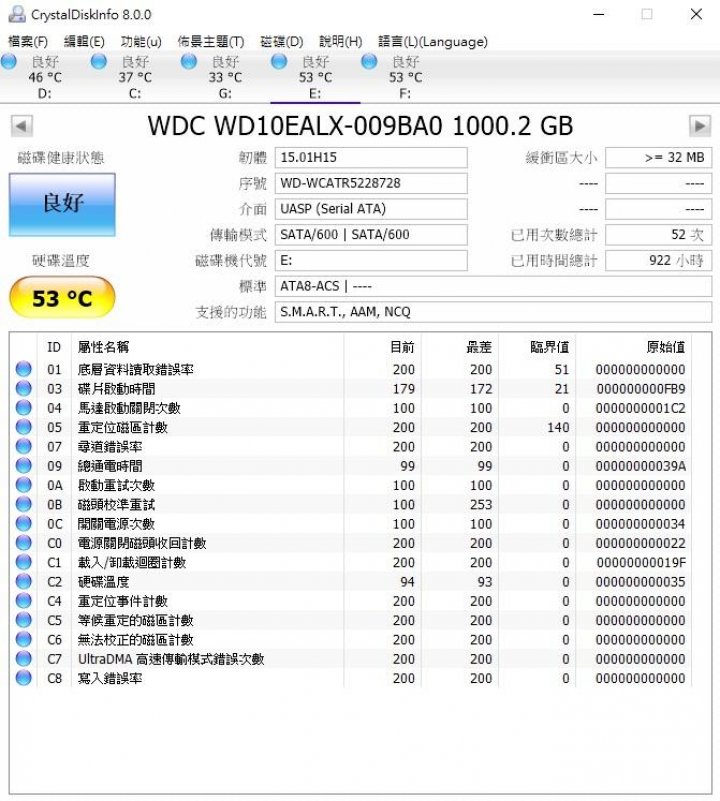This screenshot has height=801, width=720.
Task: Select the 總通電時間 attribute name
Action: coord(110,466)
